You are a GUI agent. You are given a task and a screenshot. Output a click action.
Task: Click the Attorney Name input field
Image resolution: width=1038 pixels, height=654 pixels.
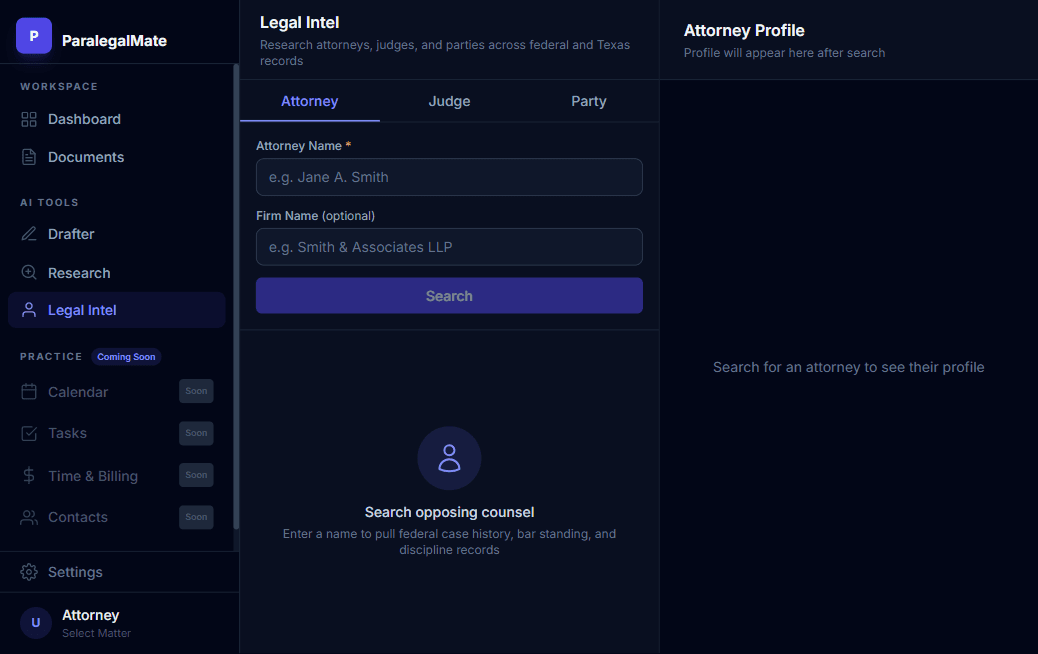click(449, 177)
